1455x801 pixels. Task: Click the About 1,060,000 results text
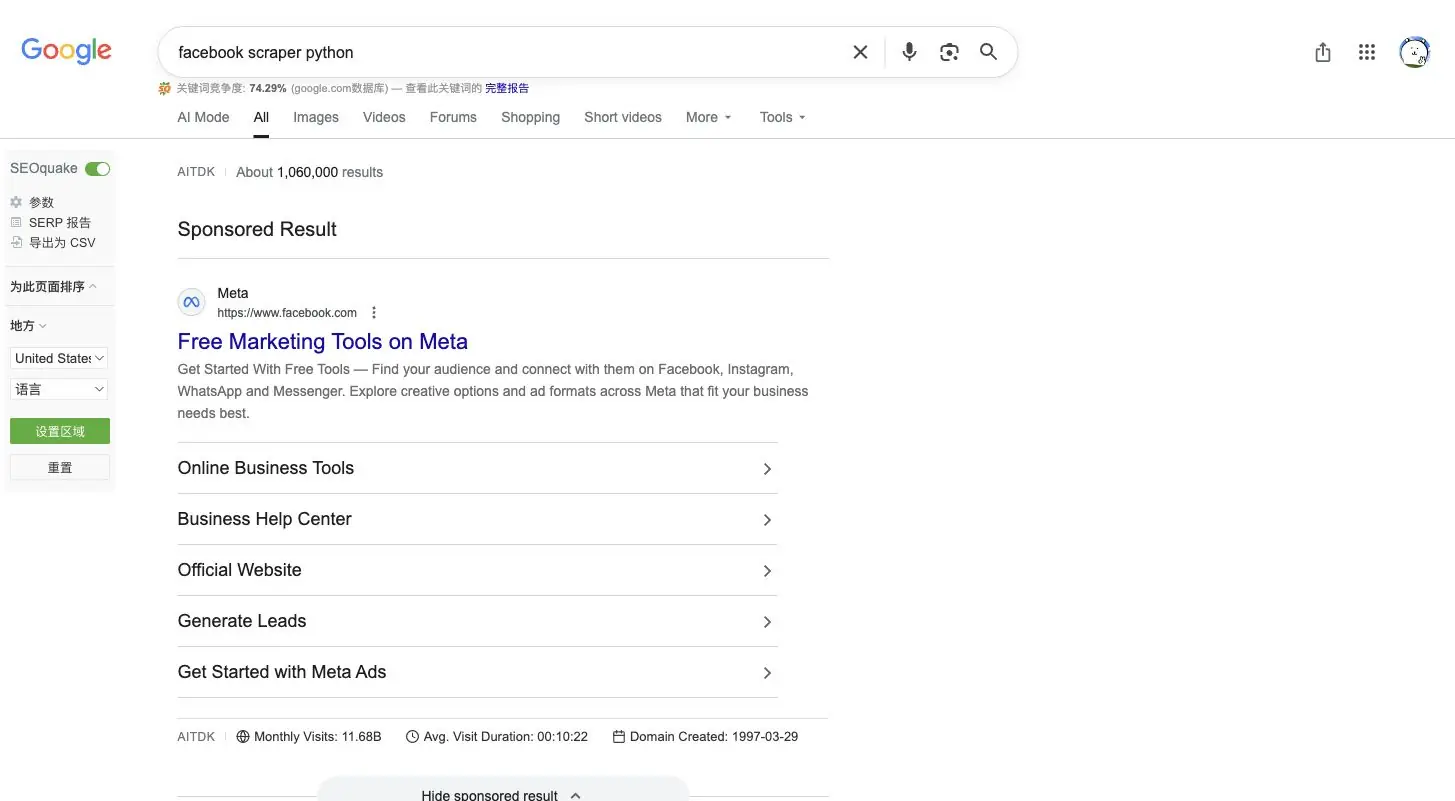pyautogui.click(x=309, y=172)
